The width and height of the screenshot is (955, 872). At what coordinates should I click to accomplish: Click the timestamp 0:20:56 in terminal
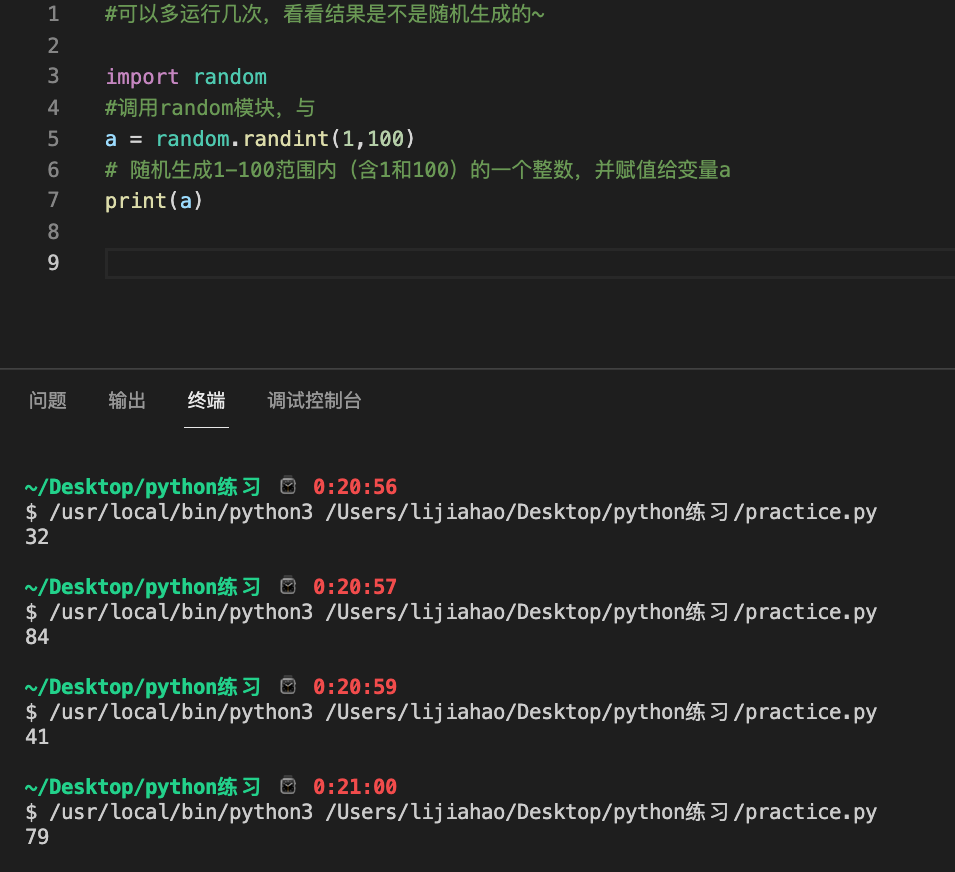point(354,487)
